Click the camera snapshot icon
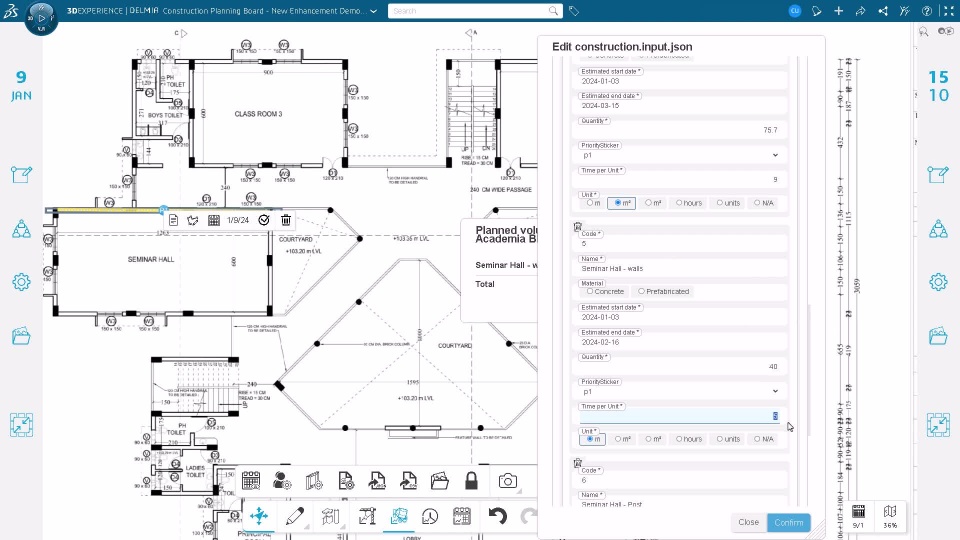Viewport: 960px width, 540px height. (x=508, y=481)
